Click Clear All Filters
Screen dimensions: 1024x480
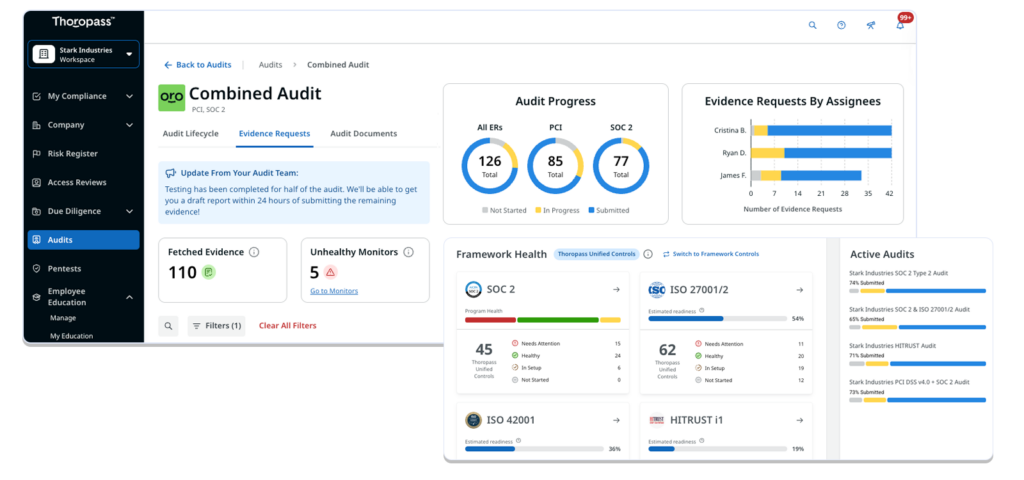pyautogui.click(x=287, y=325)
